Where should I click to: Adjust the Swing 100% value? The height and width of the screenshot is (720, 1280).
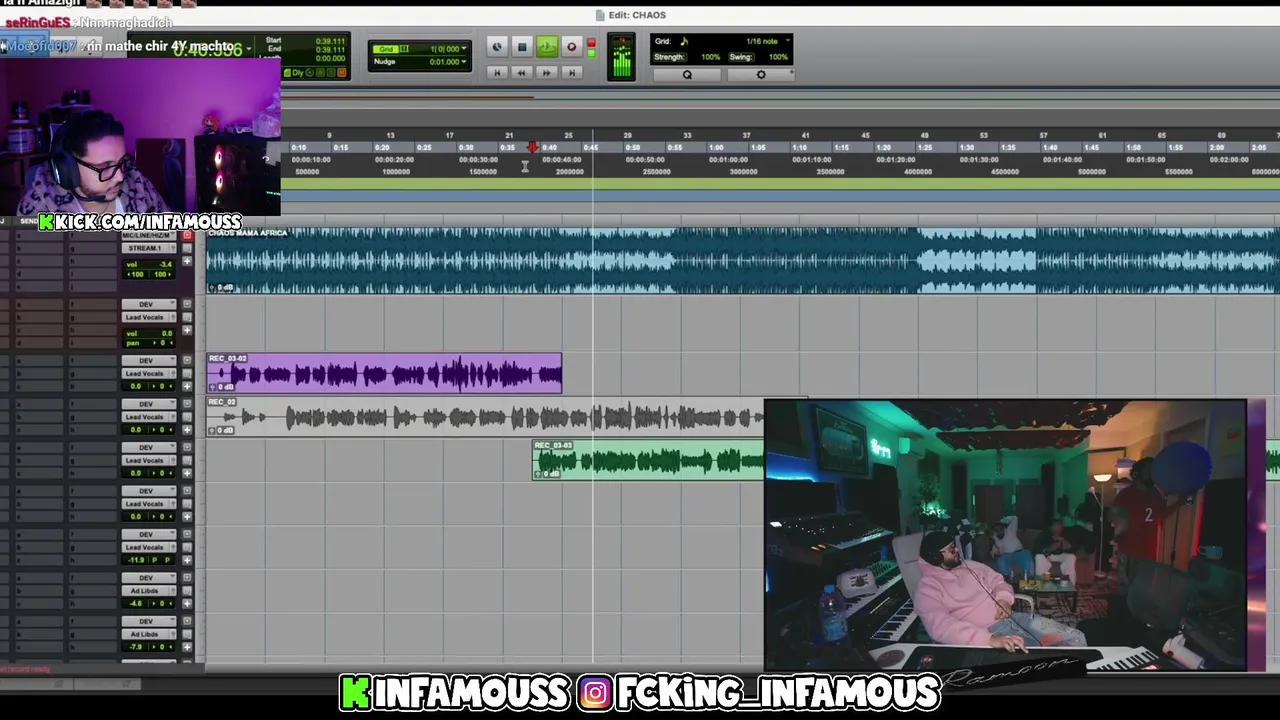tap(777, 57)
